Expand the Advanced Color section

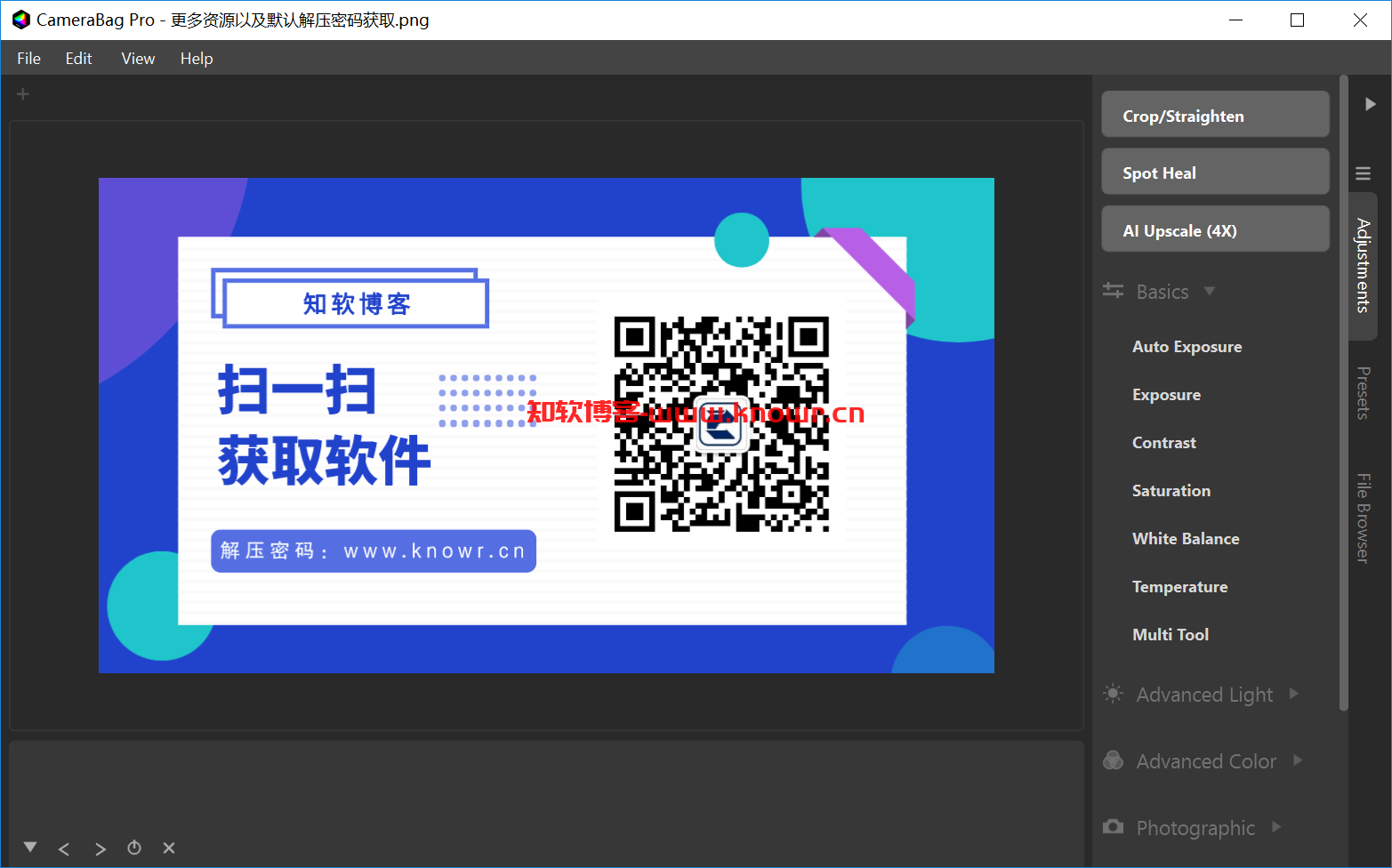(x=1298, y=760)
